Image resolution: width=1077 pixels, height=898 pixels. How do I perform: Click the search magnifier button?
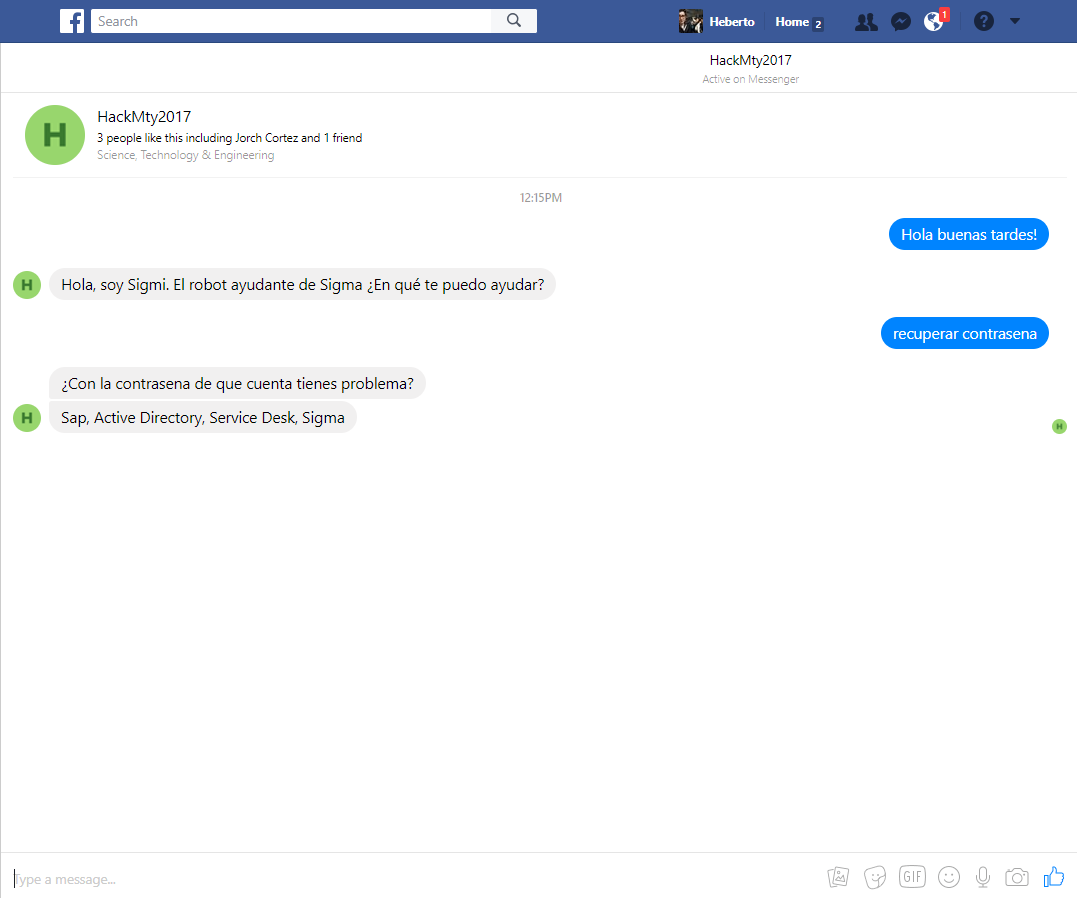(514, 21)
